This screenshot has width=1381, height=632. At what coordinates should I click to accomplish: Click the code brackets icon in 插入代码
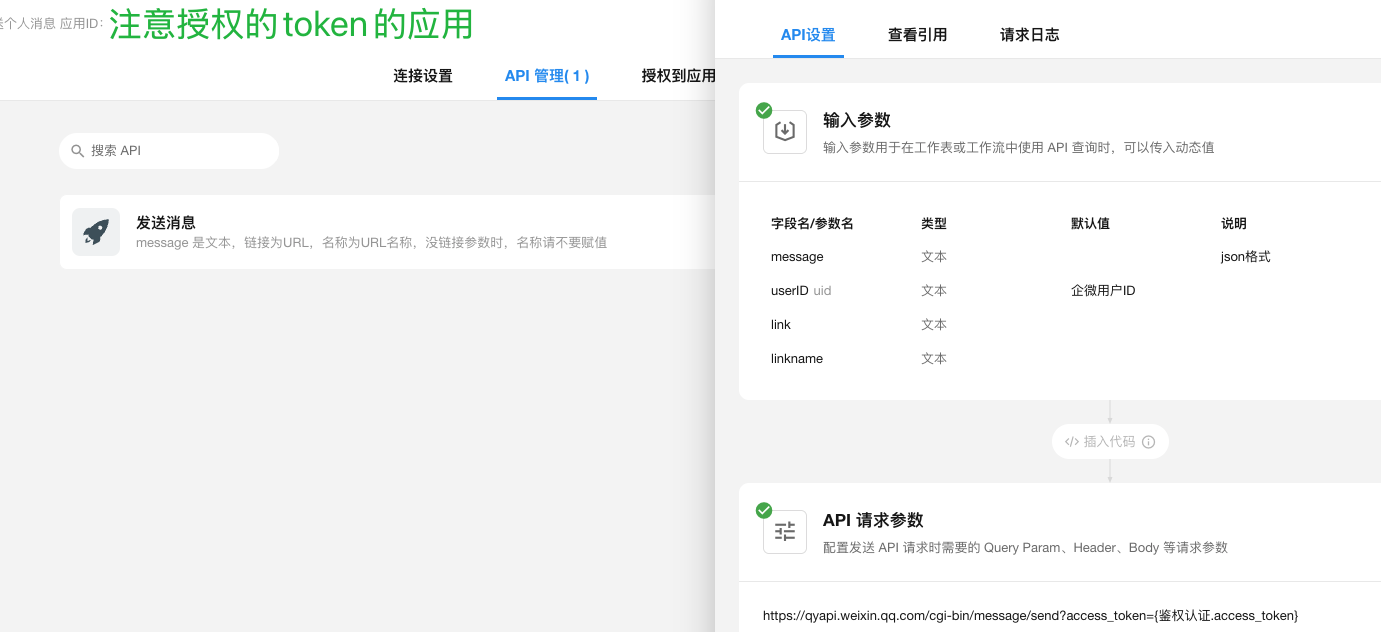pyautogui.click(x=1071, y=442)
